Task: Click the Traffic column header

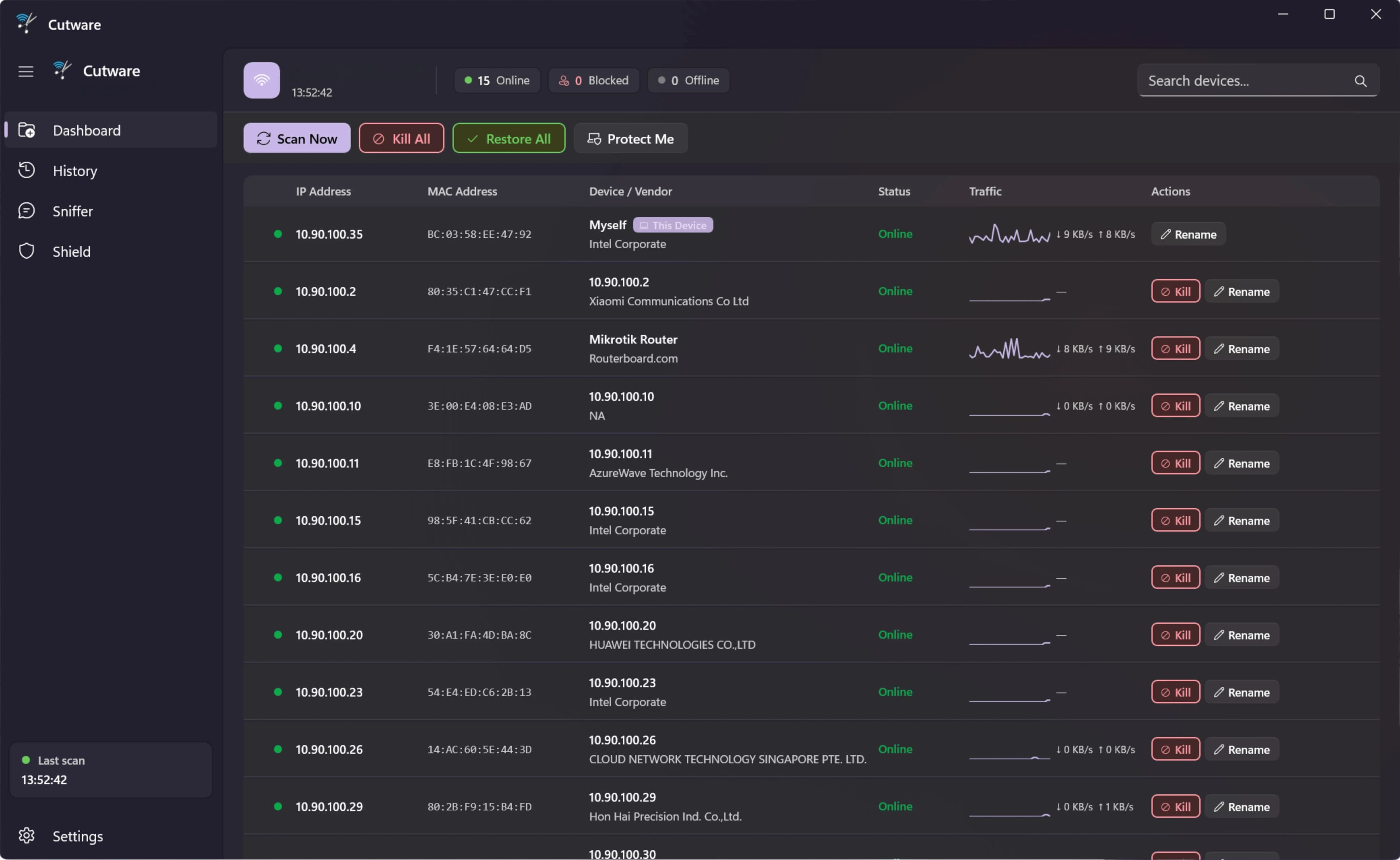Action: click(985, 192)
